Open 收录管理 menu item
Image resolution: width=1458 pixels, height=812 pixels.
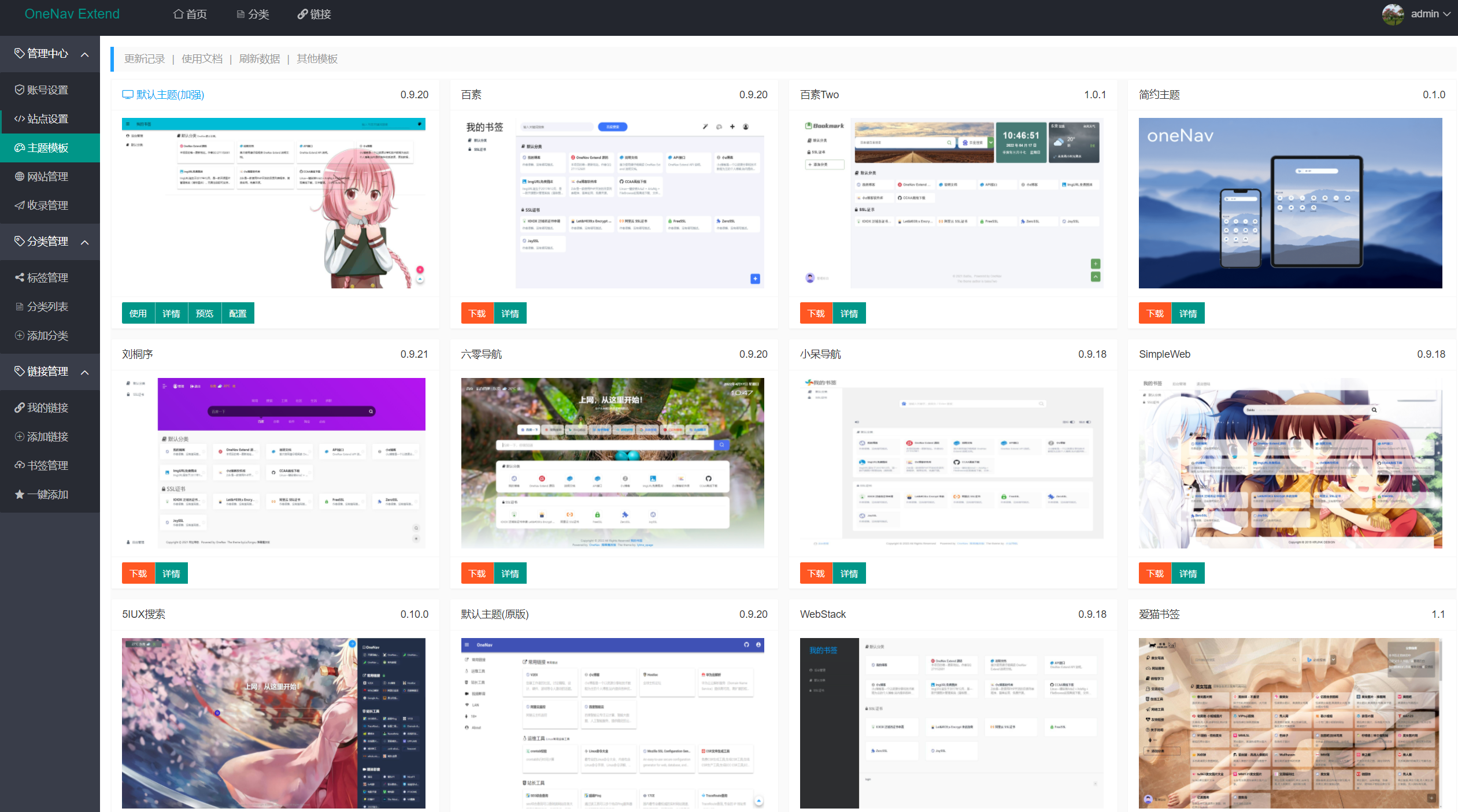tap(47, 205)
